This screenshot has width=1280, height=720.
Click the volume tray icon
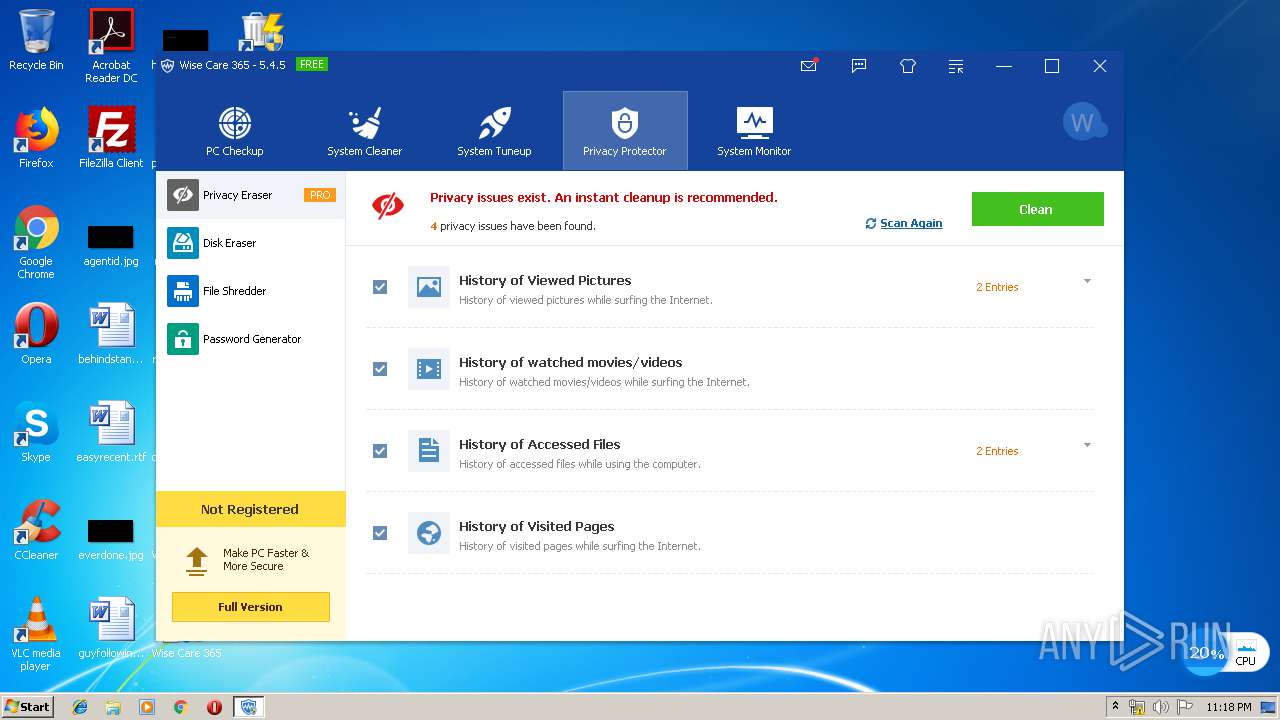click(1161, 707)
